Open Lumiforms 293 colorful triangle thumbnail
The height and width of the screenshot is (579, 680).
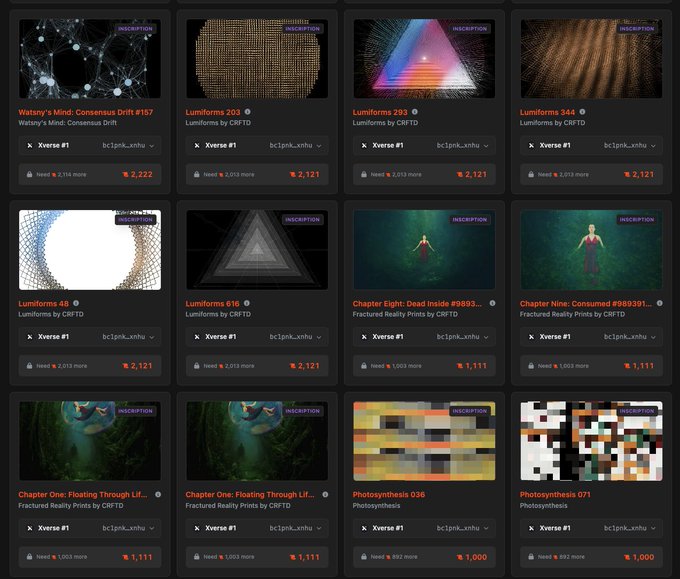424,59
